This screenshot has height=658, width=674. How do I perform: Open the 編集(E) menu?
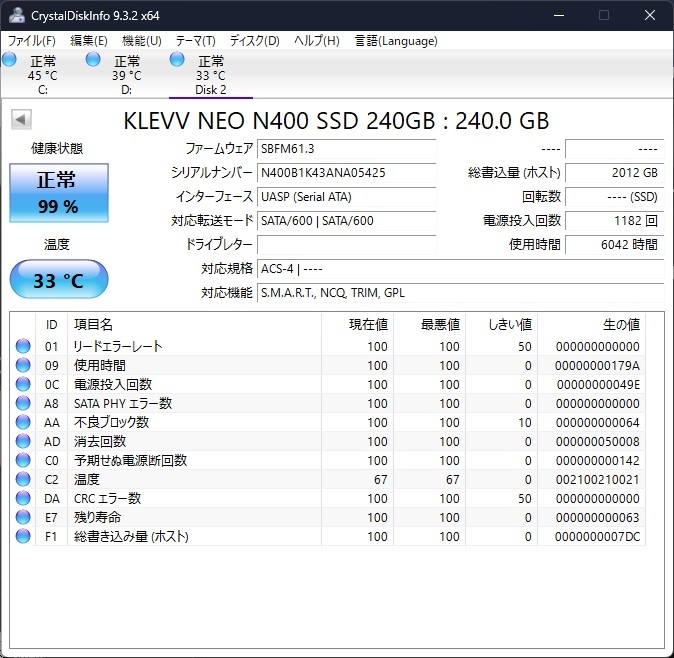[89, 41]
